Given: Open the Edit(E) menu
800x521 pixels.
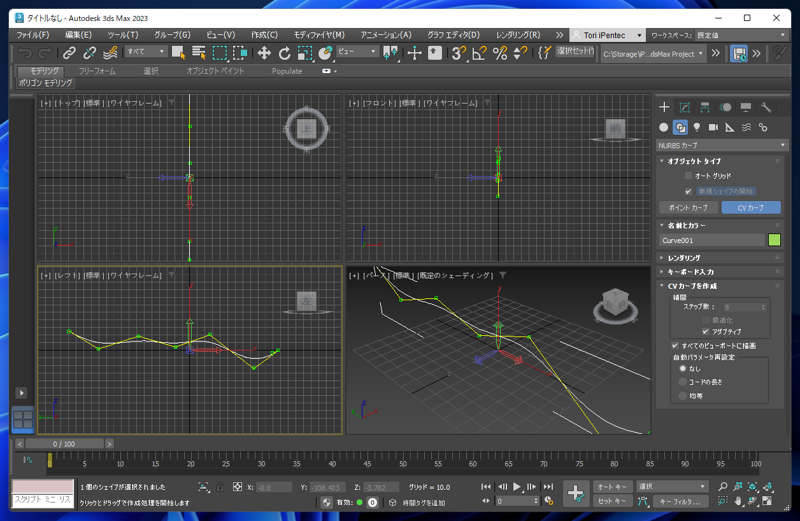Looking at the screenshot, I should click(x=78, y=35).
